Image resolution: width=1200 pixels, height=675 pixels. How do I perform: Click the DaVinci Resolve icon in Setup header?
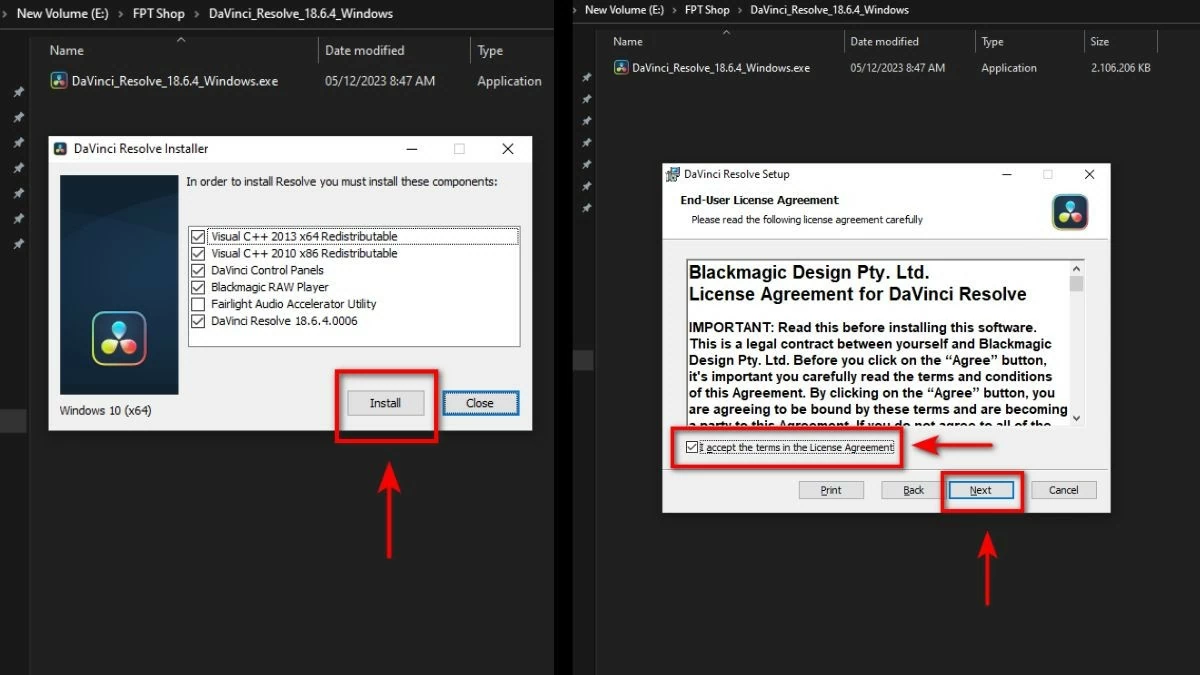click(1069, 212)
